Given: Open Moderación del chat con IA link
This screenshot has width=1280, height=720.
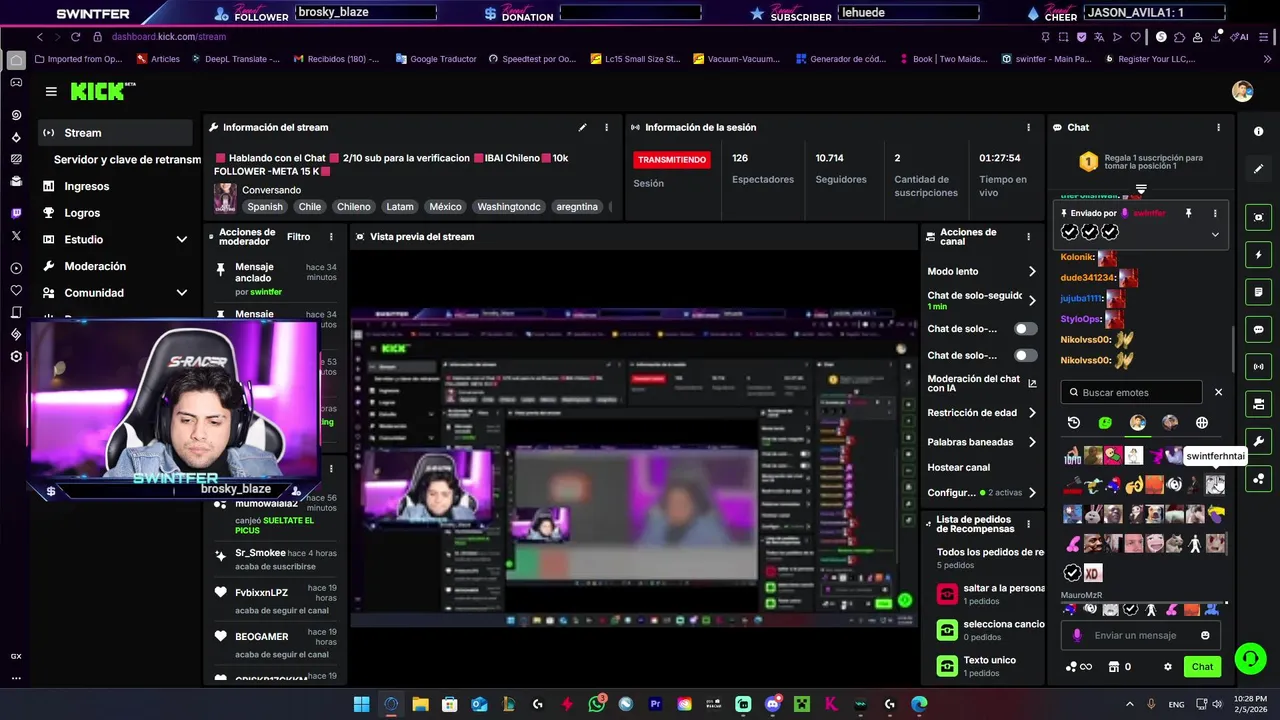Looking at the screenshot, I should (982, 383).
